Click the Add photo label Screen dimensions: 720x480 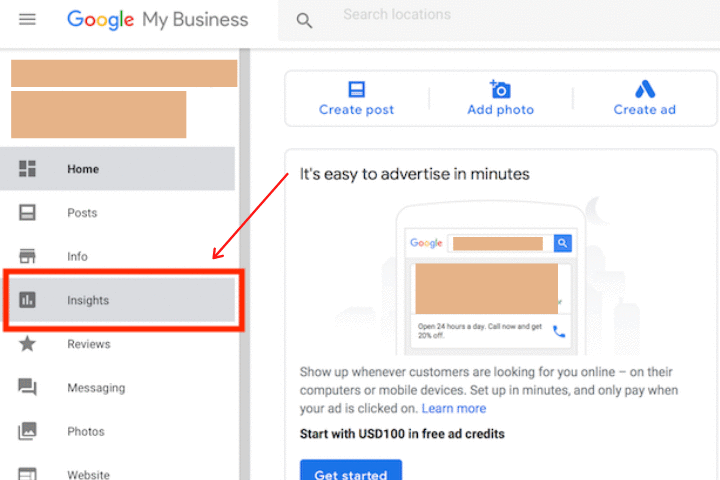[x=501, y=110]
